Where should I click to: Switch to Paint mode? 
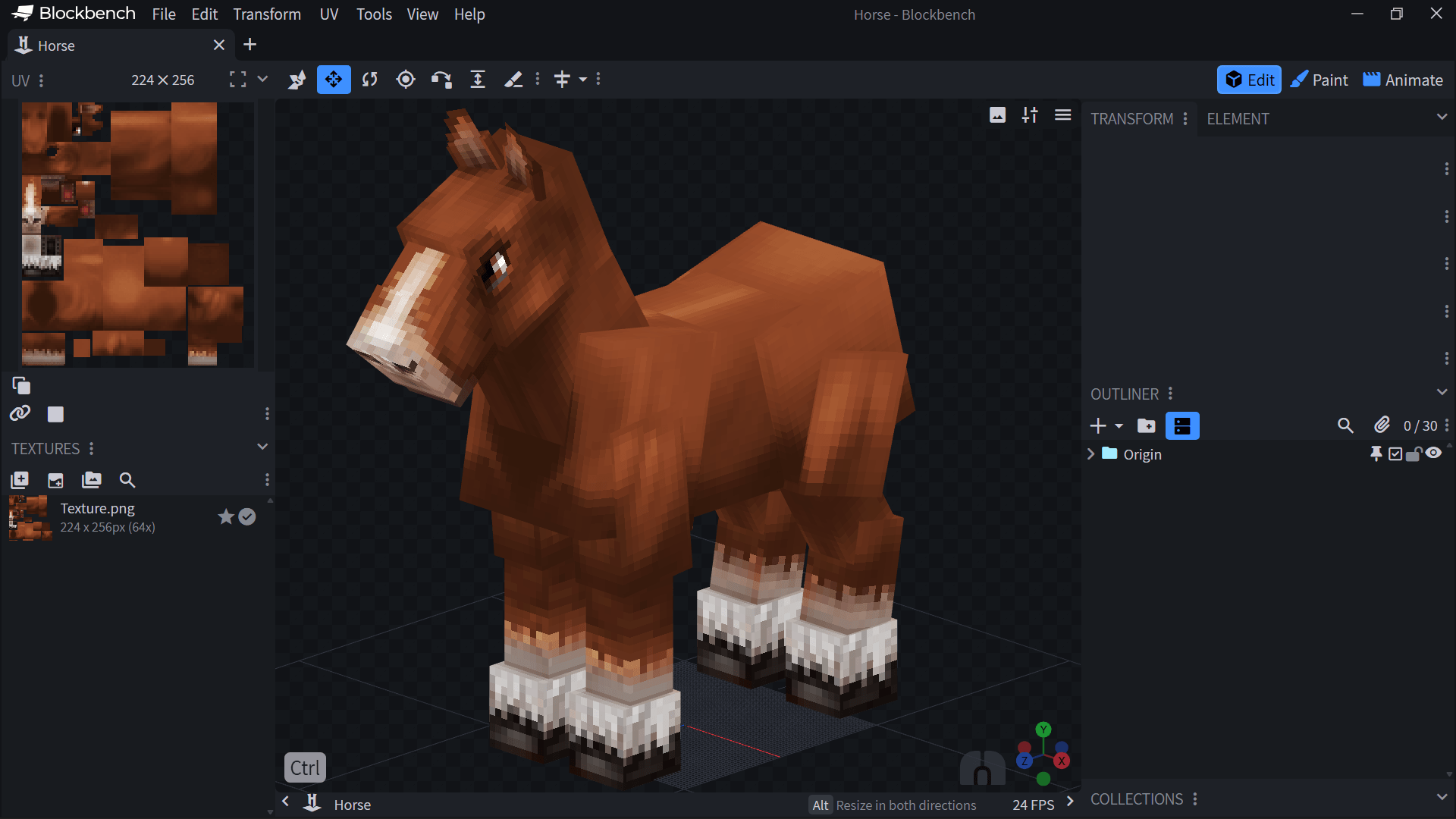(1319, 80)
